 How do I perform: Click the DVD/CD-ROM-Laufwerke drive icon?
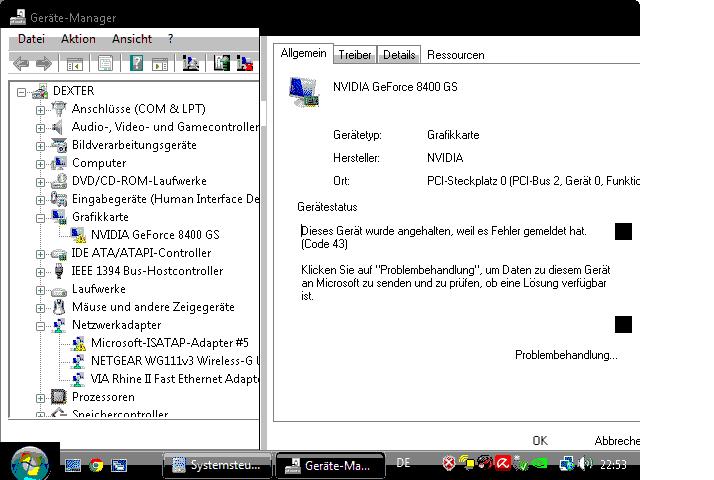(x=59, y=181)
